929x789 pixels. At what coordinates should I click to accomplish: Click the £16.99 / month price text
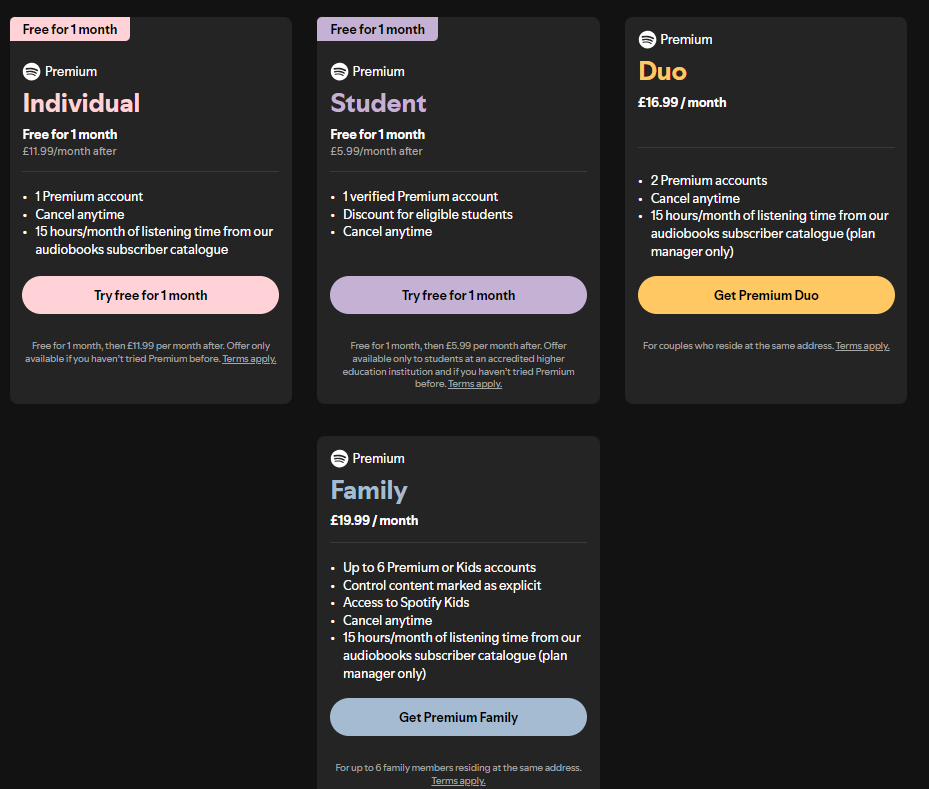pyautogui.click(x=682, y=102)
